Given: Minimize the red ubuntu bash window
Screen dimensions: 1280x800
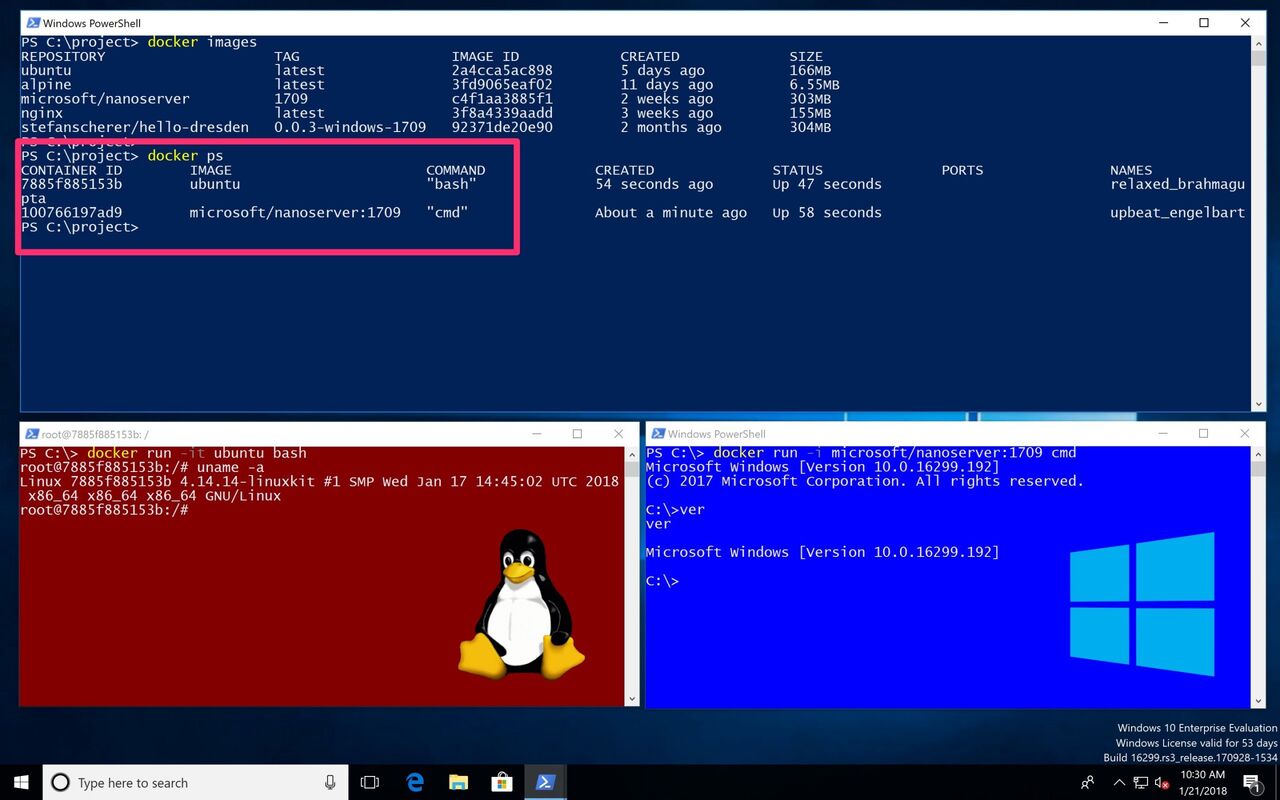Looking at the screenshot, I should (x=537, y=434).
